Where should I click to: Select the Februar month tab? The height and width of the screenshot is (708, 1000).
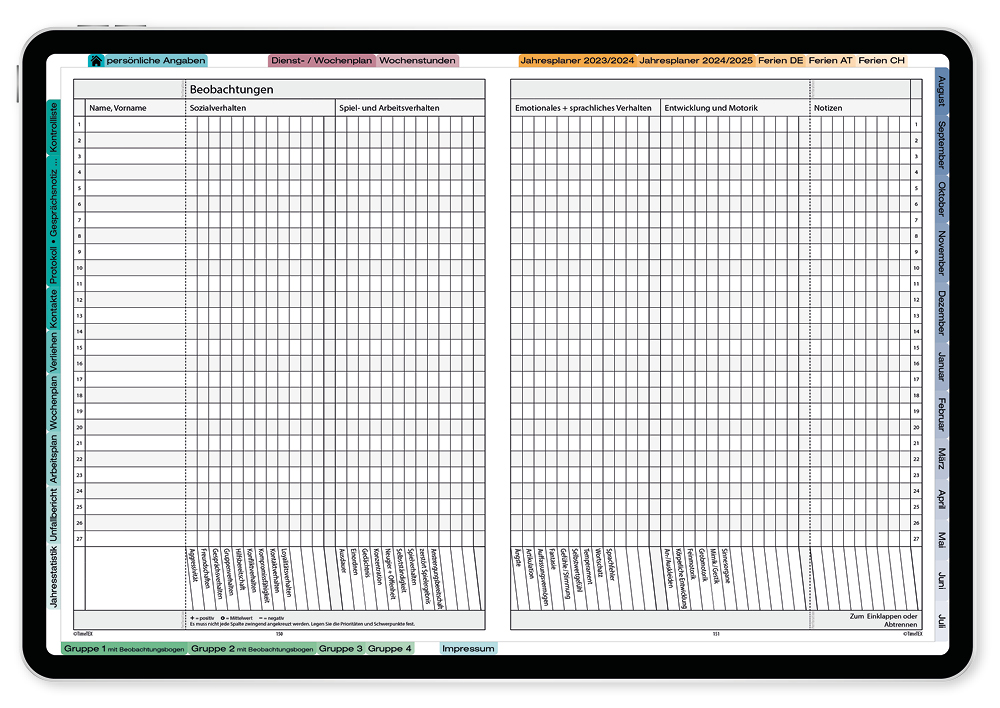[x=941, y=415]
